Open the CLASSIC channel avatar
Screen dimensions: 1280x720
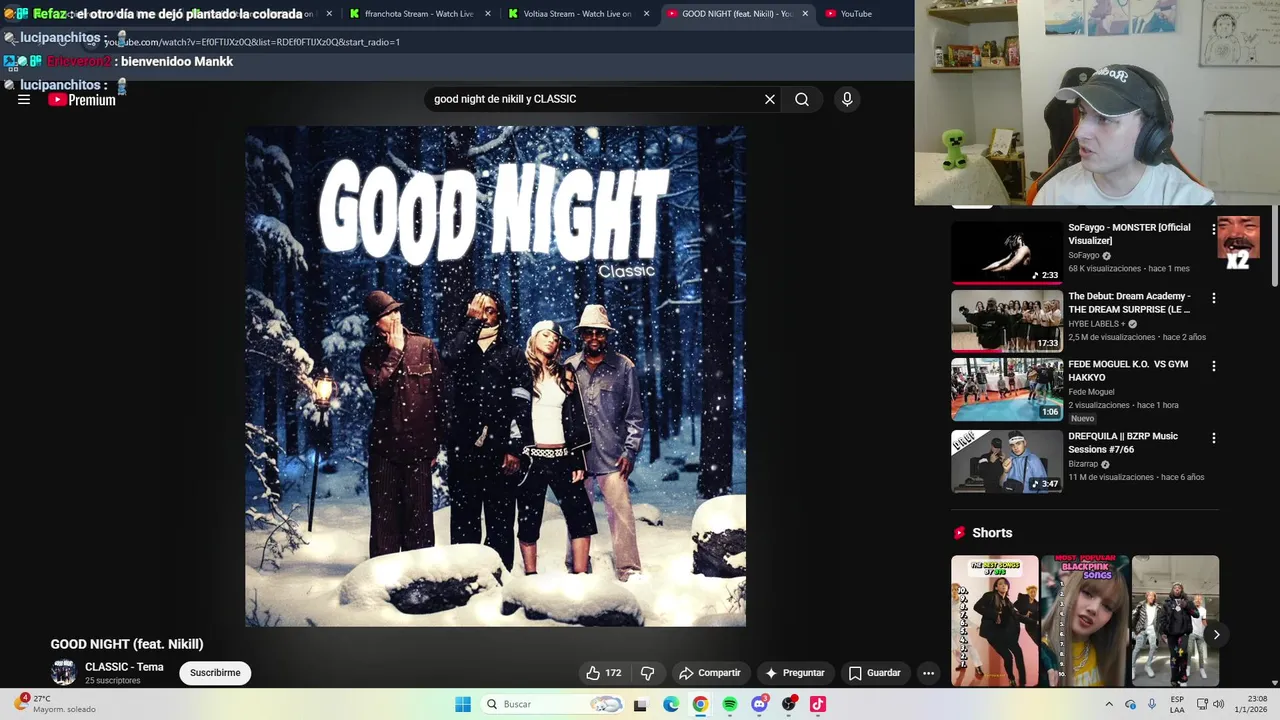[x=63, y=673]
